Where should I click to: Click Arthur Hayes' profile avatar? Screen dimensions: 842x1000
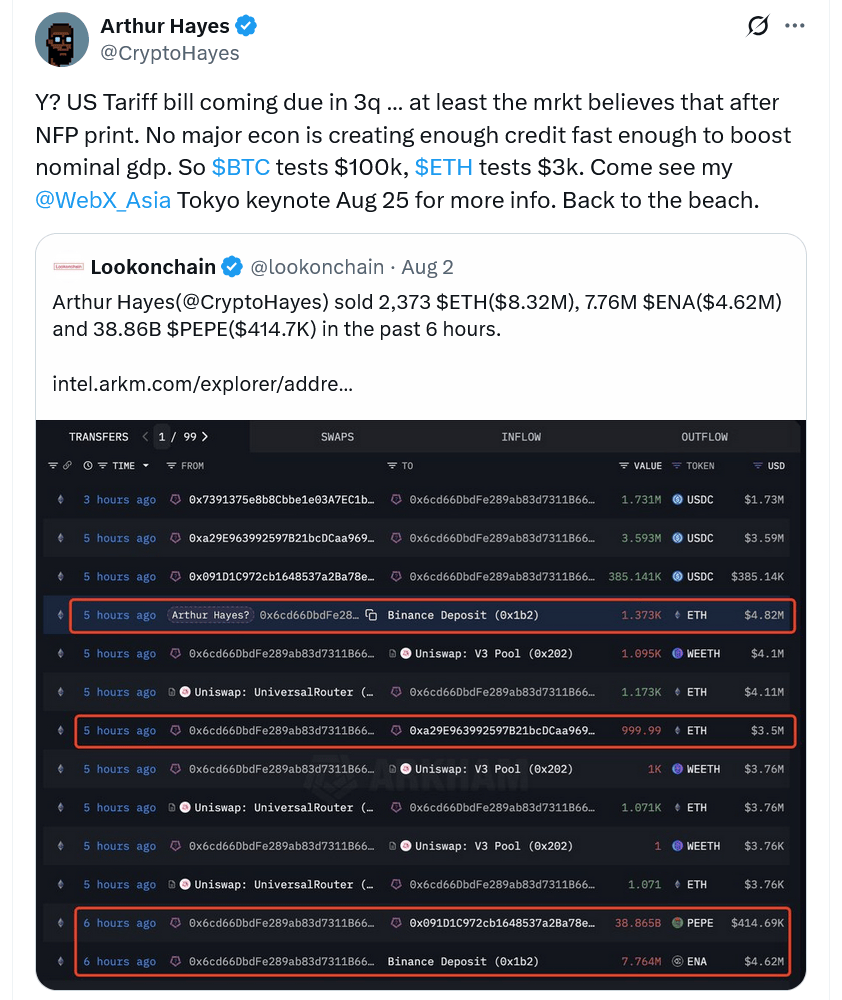point(62,40)
